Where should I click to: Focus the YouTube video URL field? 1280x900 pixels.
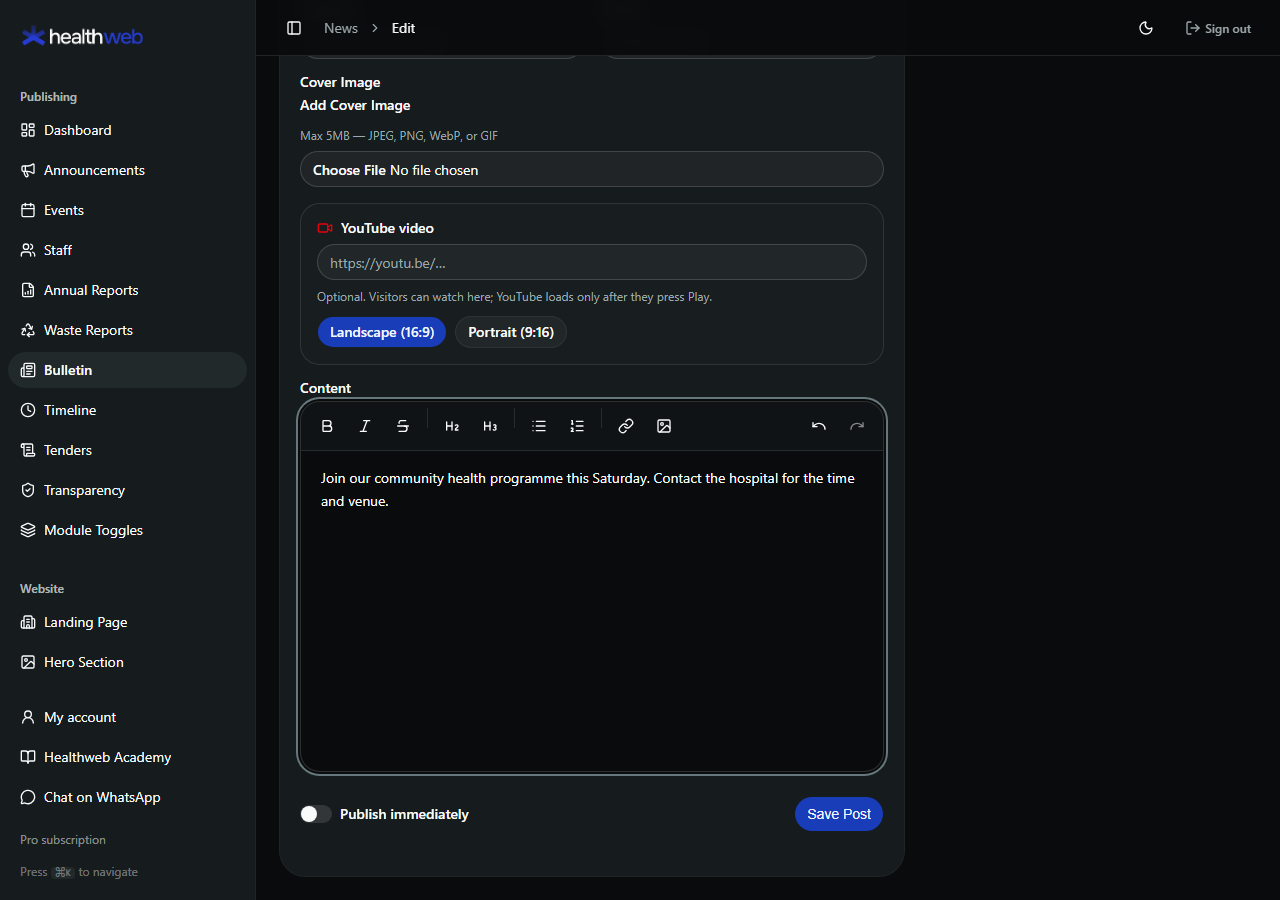[592, 262]
